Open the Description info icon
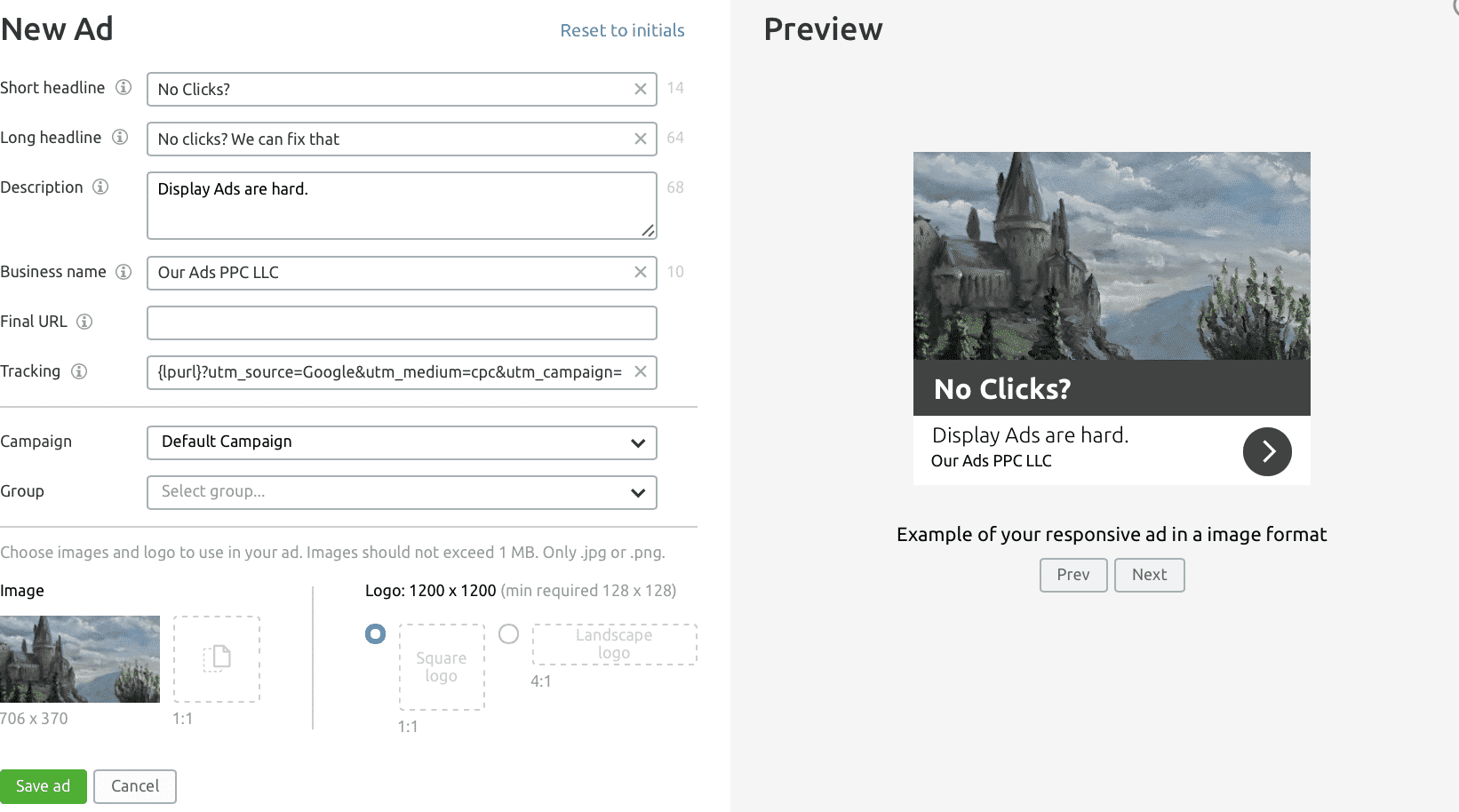Viewport: 1459px width, 812px height. 100,187
